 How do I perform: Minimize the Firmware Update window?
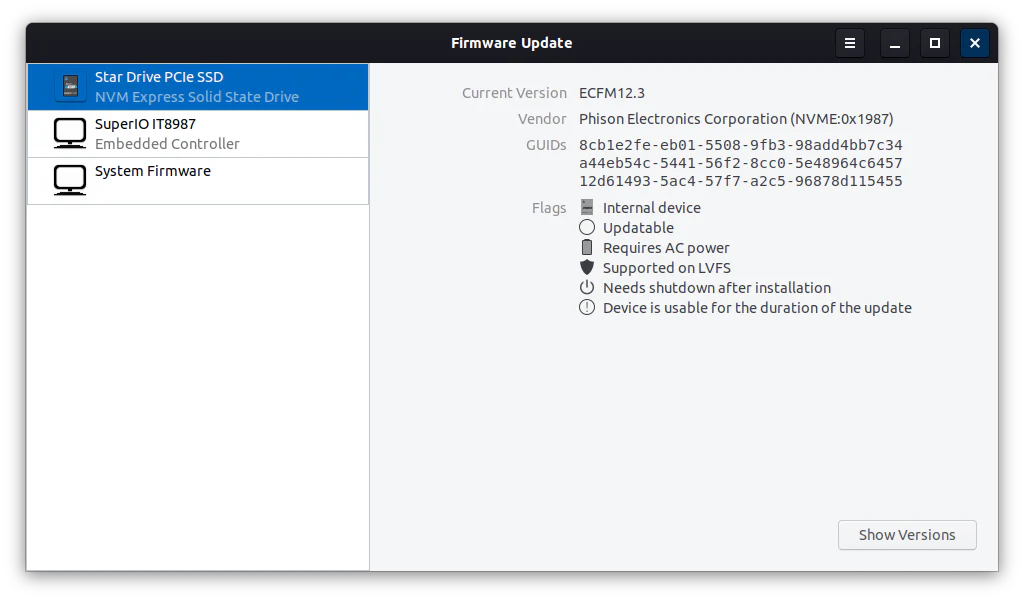coord(895,43)
